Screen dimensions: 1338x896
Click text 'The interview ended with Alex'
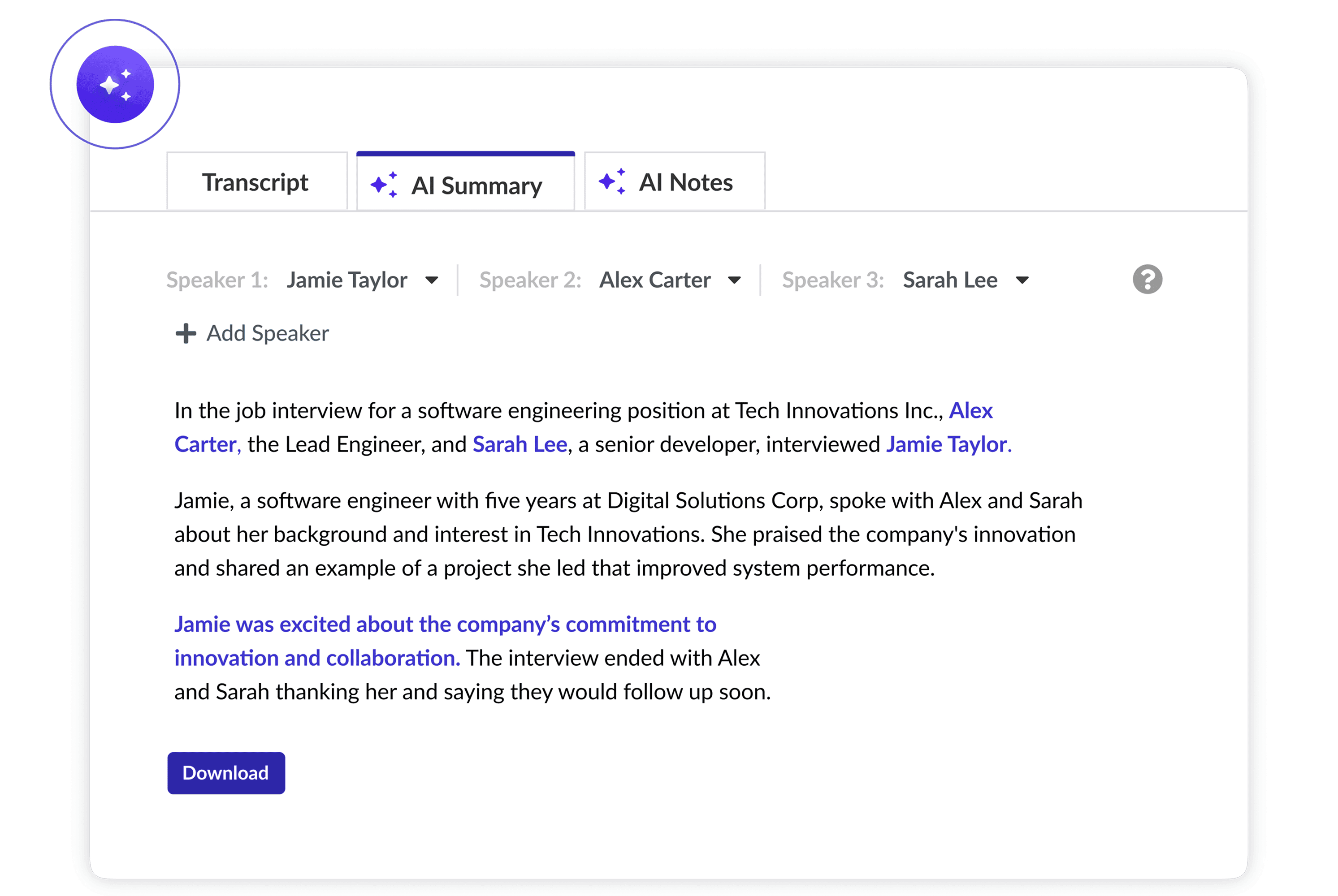613,658
